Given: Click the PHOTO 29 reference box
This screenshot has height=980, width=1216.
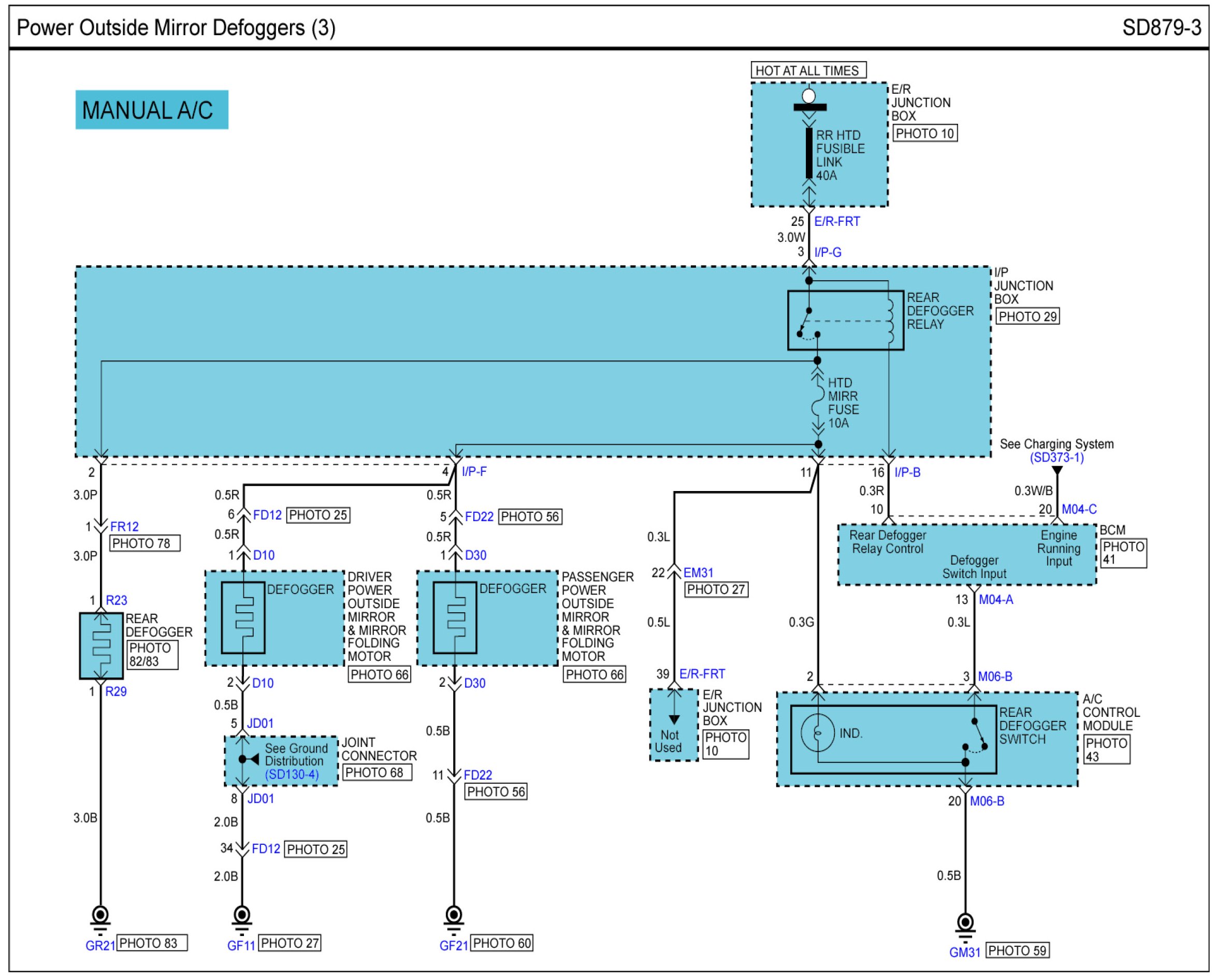Looking at the screenshot, I should (x=1027, y=316).
